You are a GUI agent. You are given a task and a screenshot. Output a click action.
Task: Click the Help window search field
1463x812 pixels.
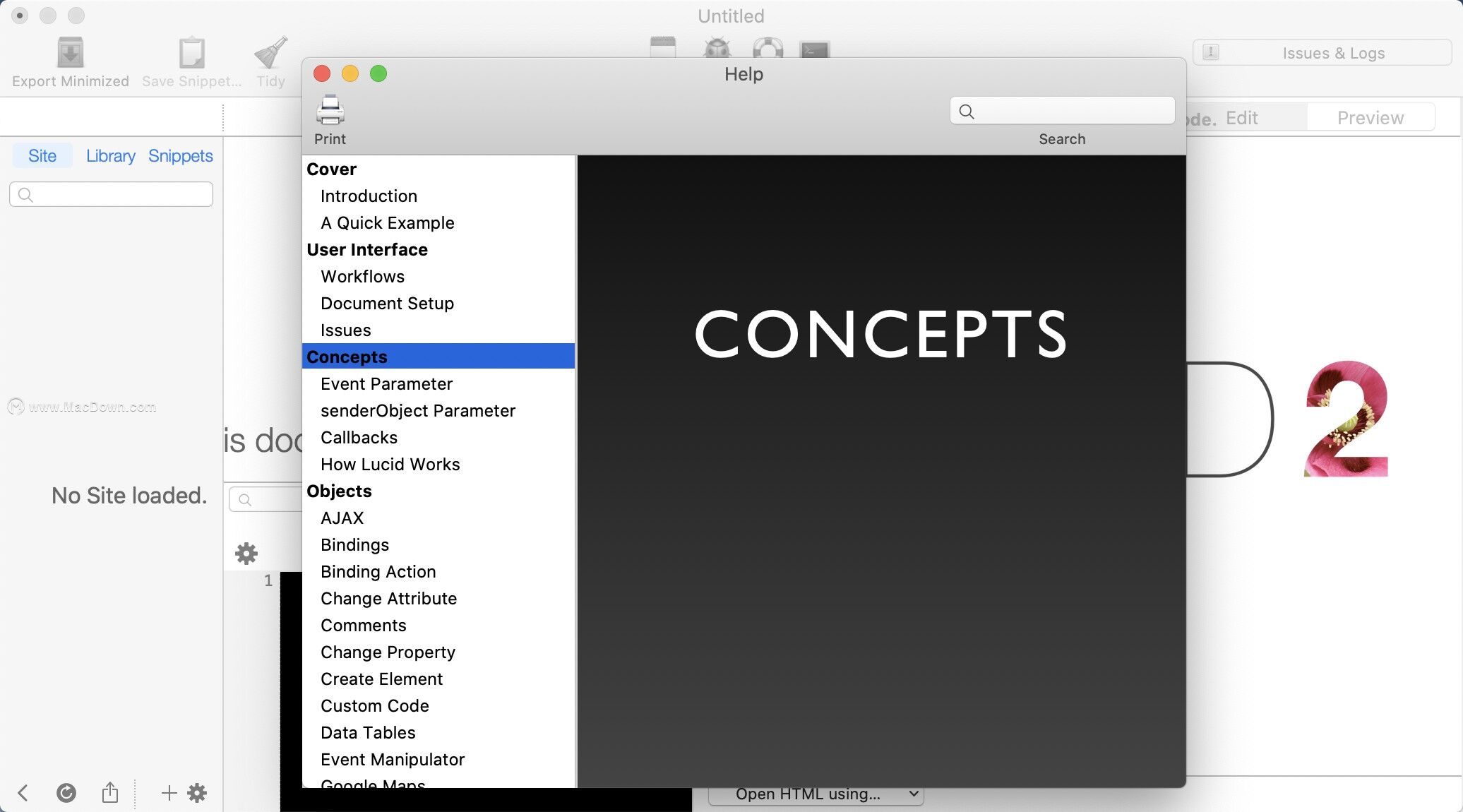click(x=1062, y=111)
